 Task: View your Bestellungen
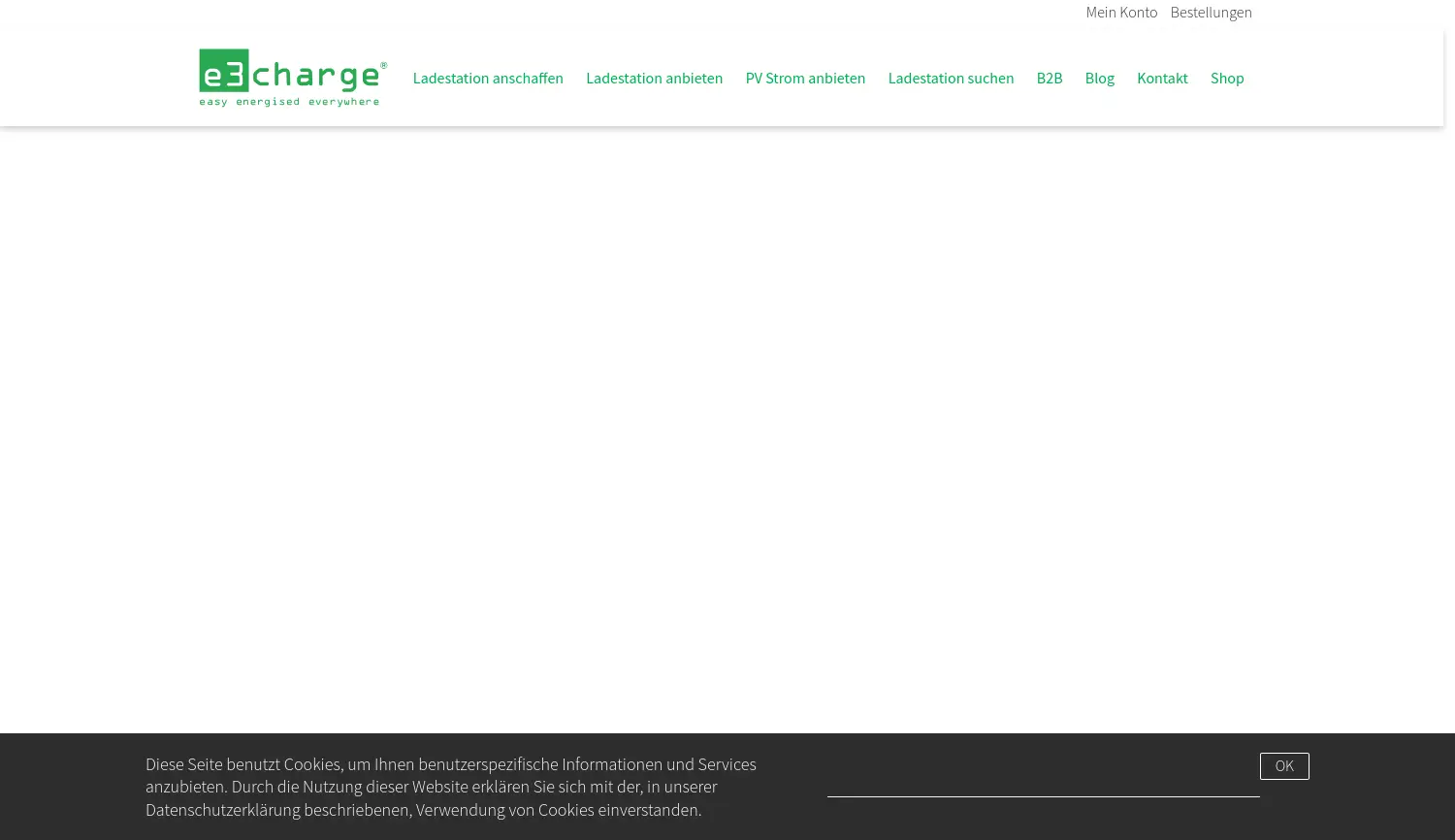[1211, 12]
